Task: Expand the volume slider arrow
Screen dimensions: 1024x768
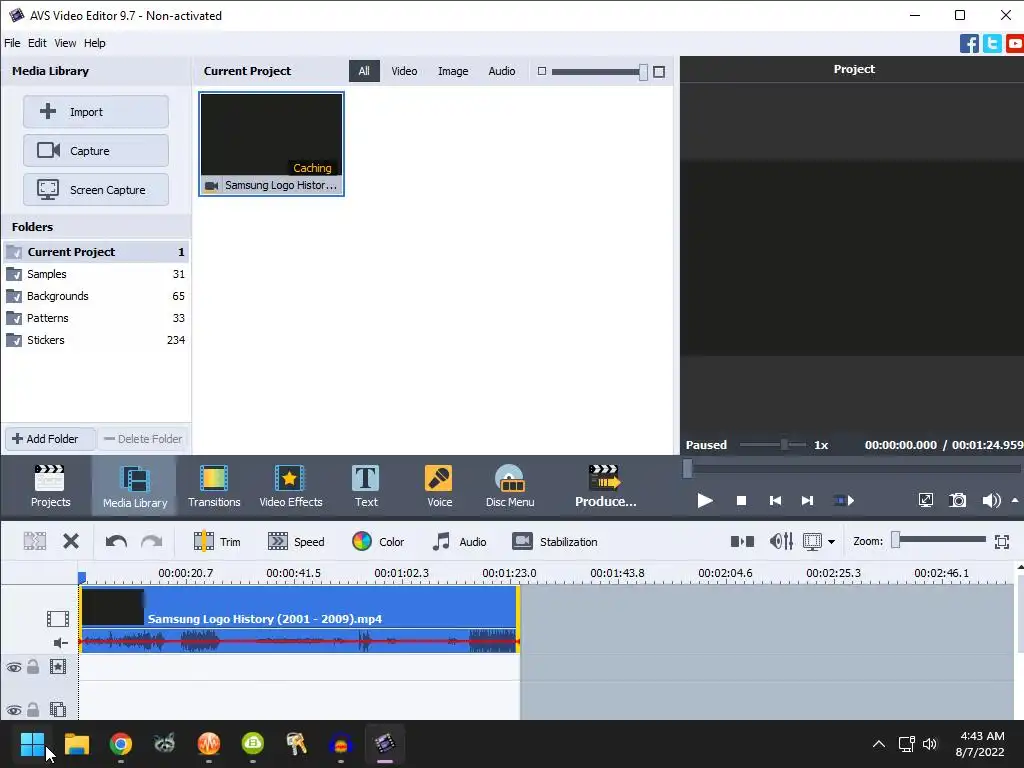Action: pos(1015,500)
